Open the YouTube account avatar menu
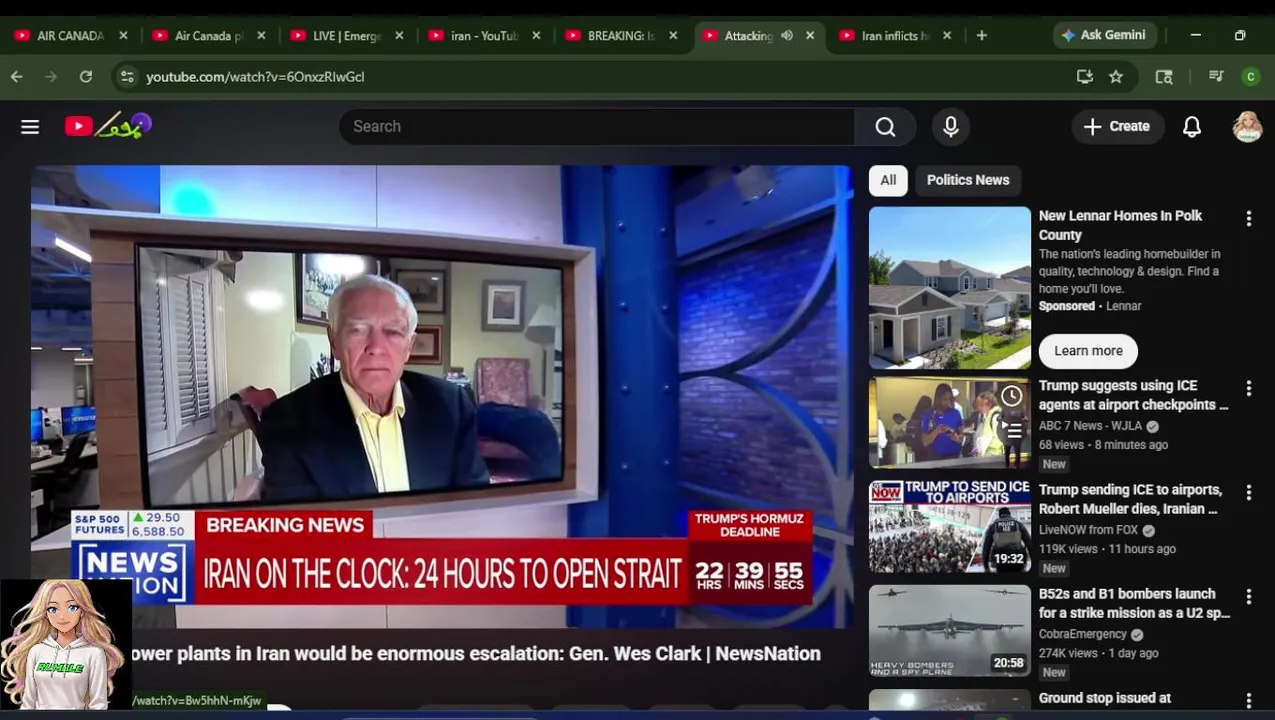This screenshot has width=1275, height=720. [1247, 126]
